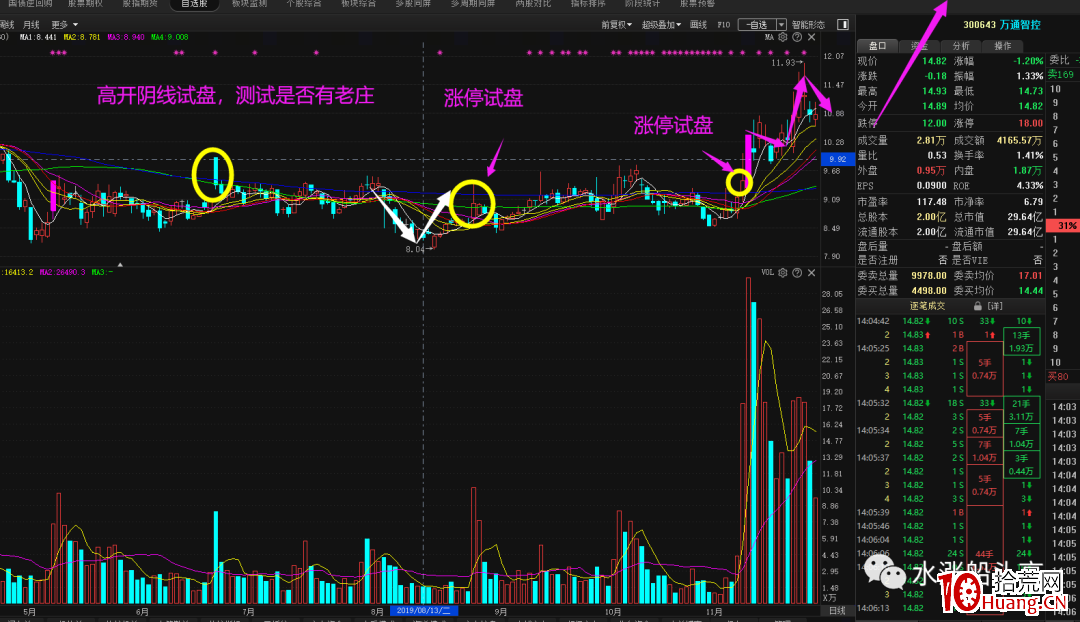Close the MA indicator overlay
The width and height of the screenshot is (1080, 622).
(x=811, y=37)
